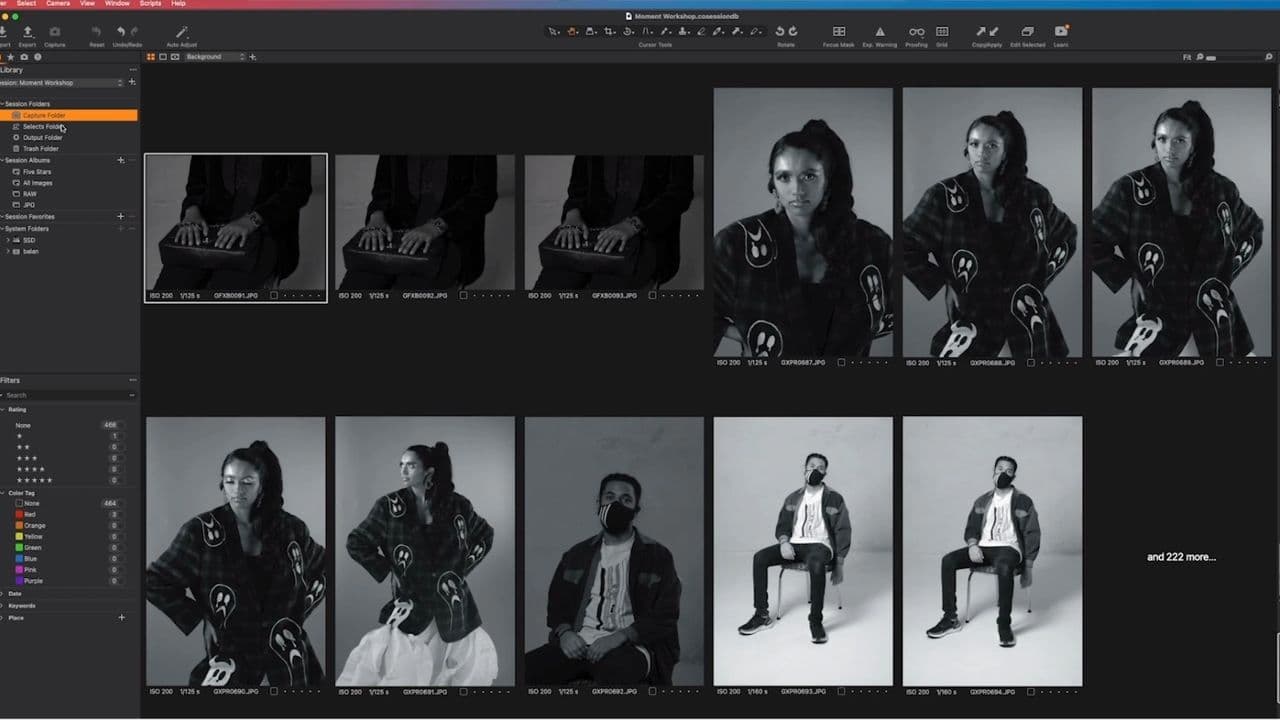The image size is (1280, 720).
Task: Open the View menu
Action: point(87,4)
